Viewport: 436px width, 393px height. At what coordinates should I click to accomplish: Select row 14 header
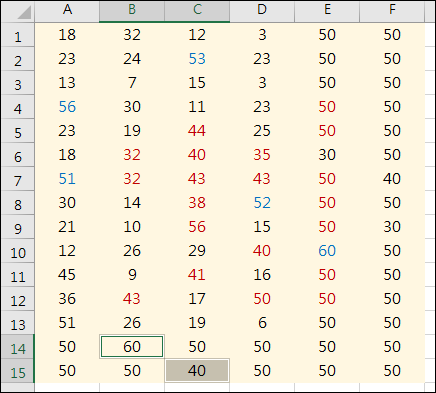18,347
